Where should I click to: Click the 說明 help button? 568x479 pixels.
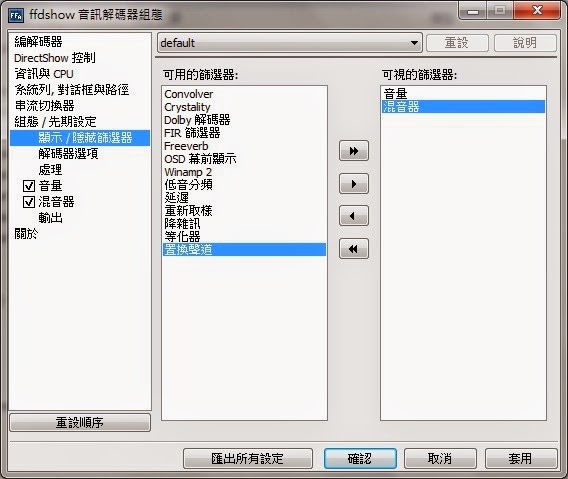[x=525, y=43]
